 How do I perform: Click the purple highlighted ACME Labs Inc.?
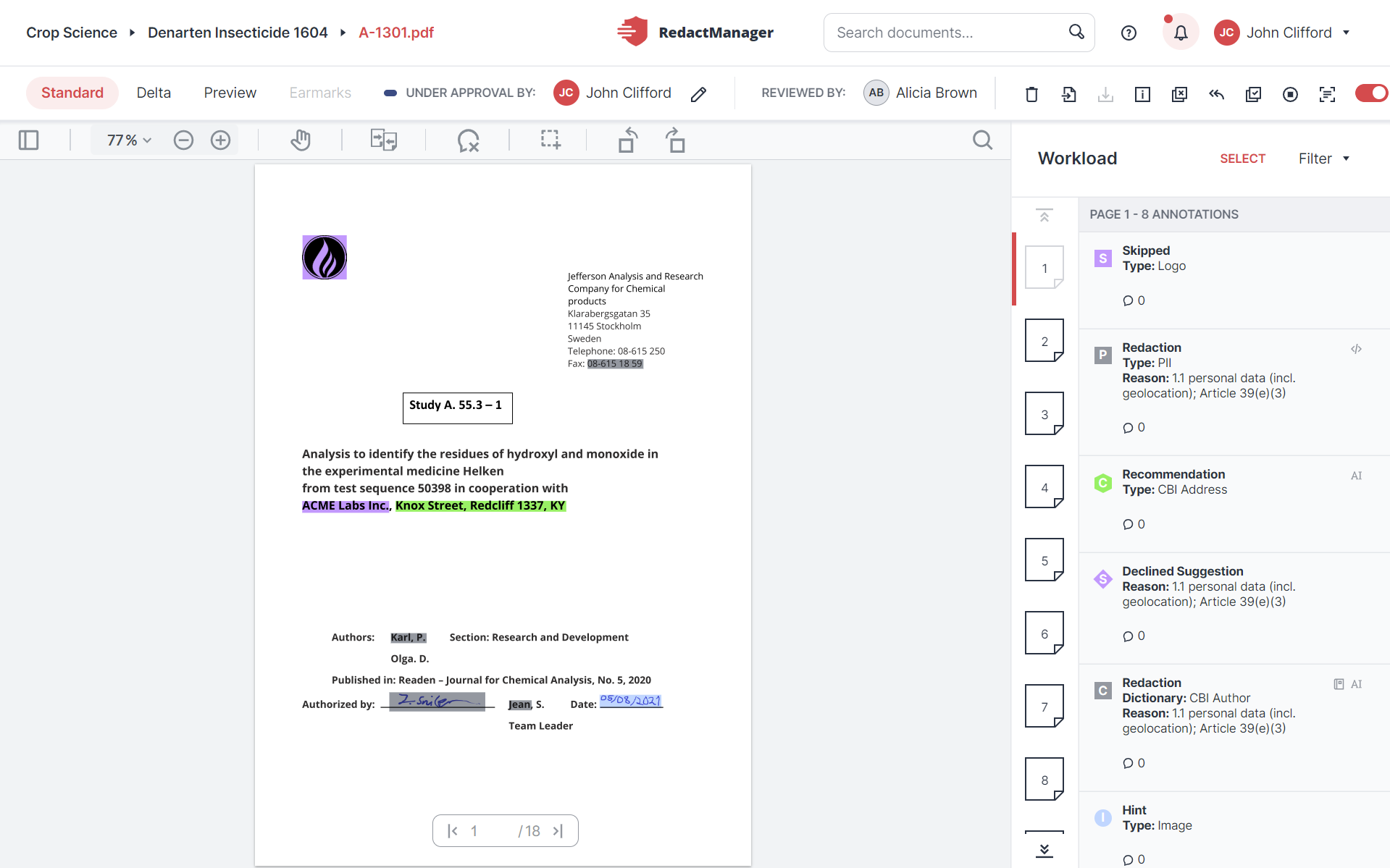346,505
